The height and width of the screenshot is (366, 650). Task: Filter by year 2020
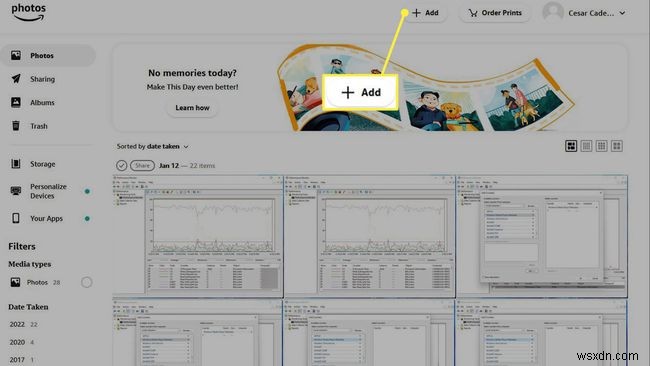22,342
